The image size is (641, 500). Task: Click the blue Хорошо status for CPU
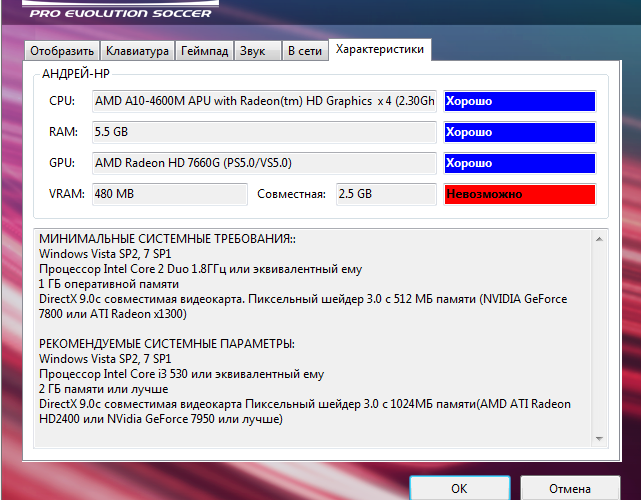520,101
